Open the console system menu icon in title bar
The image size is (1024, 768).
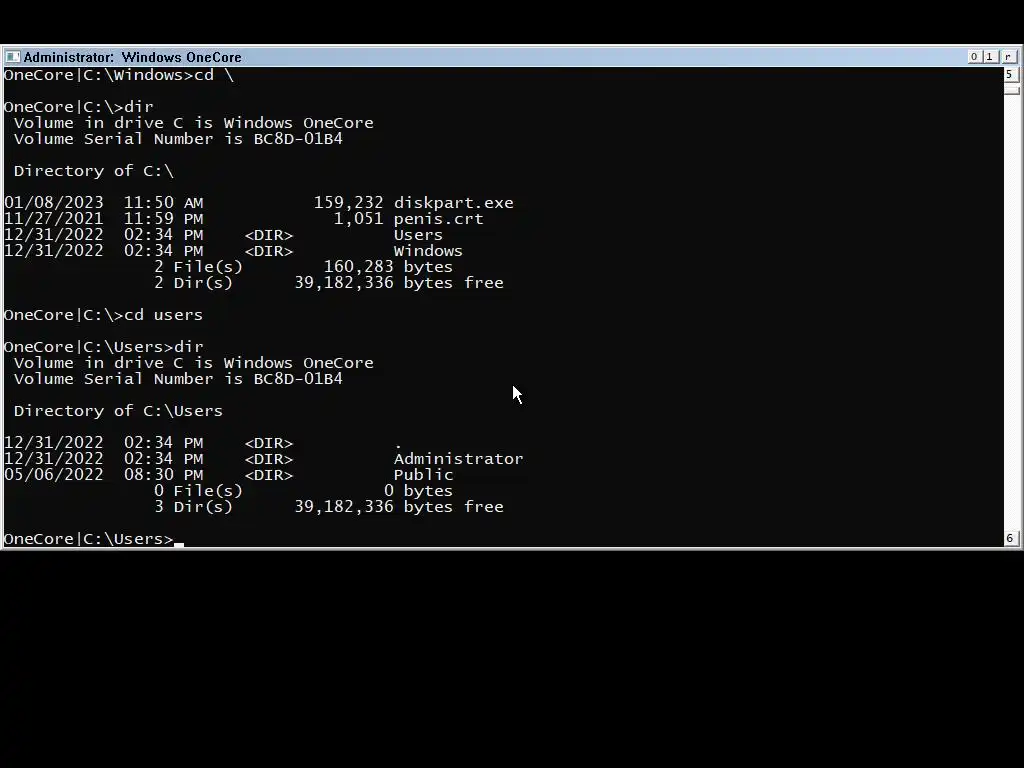coord(12,57)
